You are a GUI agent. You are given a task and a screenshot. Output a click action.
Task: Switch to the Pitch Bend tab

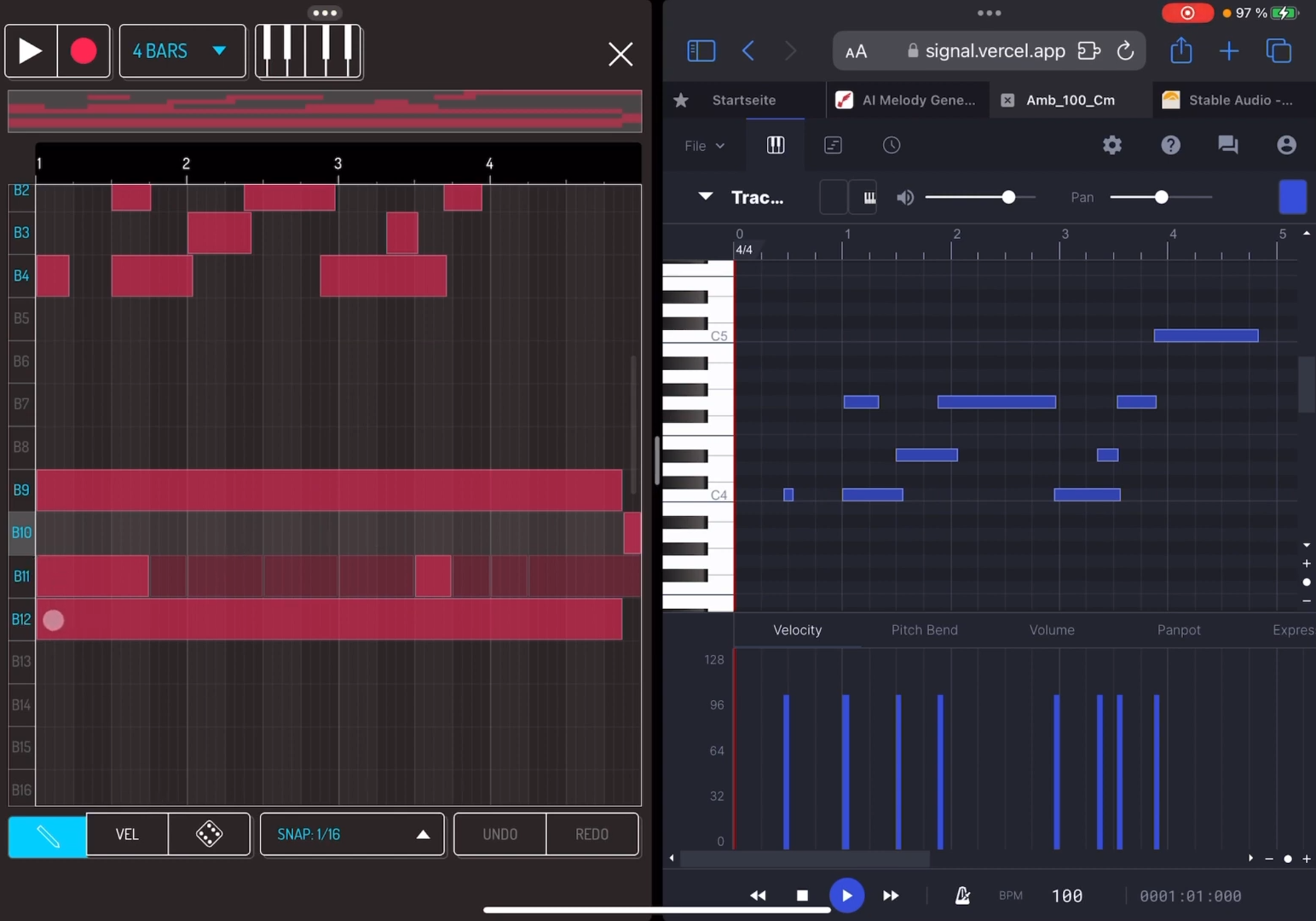924,630
